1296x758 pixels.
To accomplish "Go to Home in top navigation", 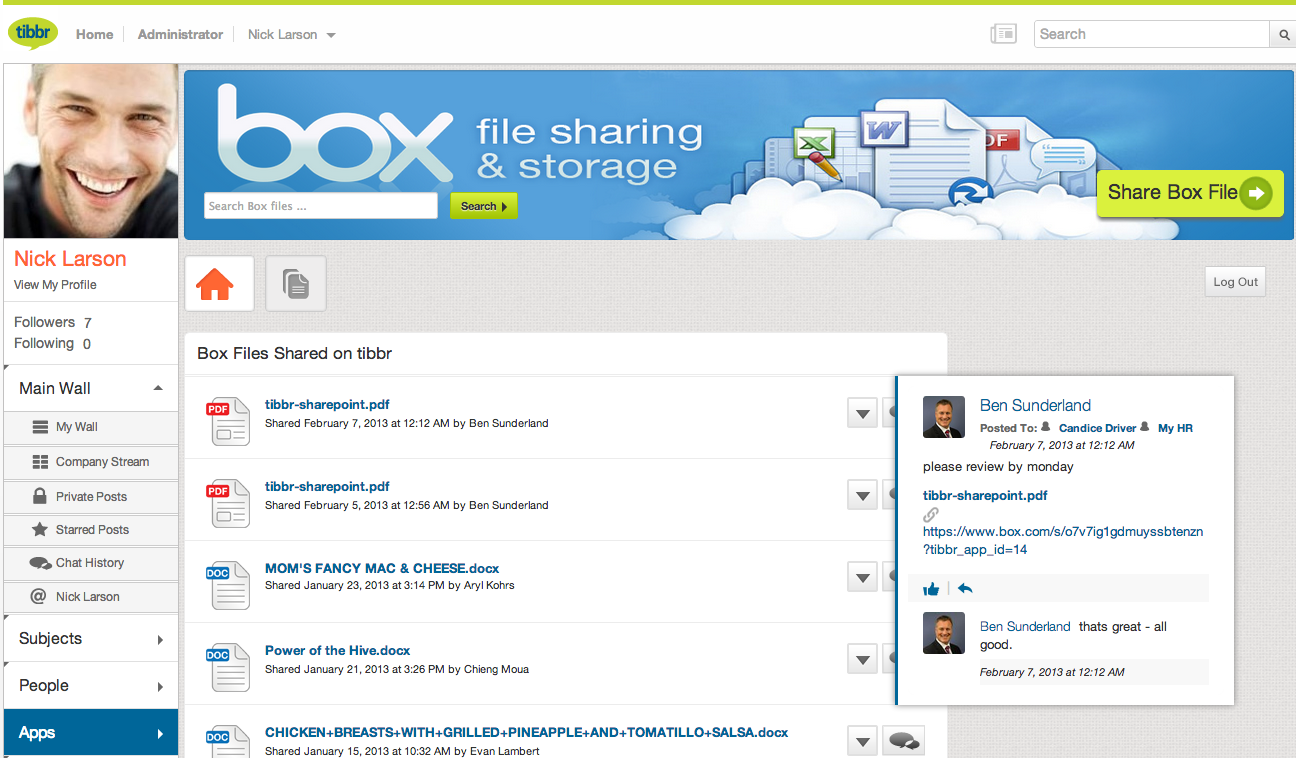I will point(95,34).
